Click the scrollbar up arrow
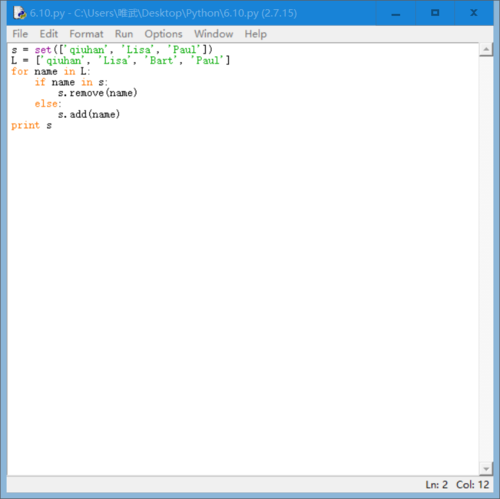500x499 pixels. [486, 49]
